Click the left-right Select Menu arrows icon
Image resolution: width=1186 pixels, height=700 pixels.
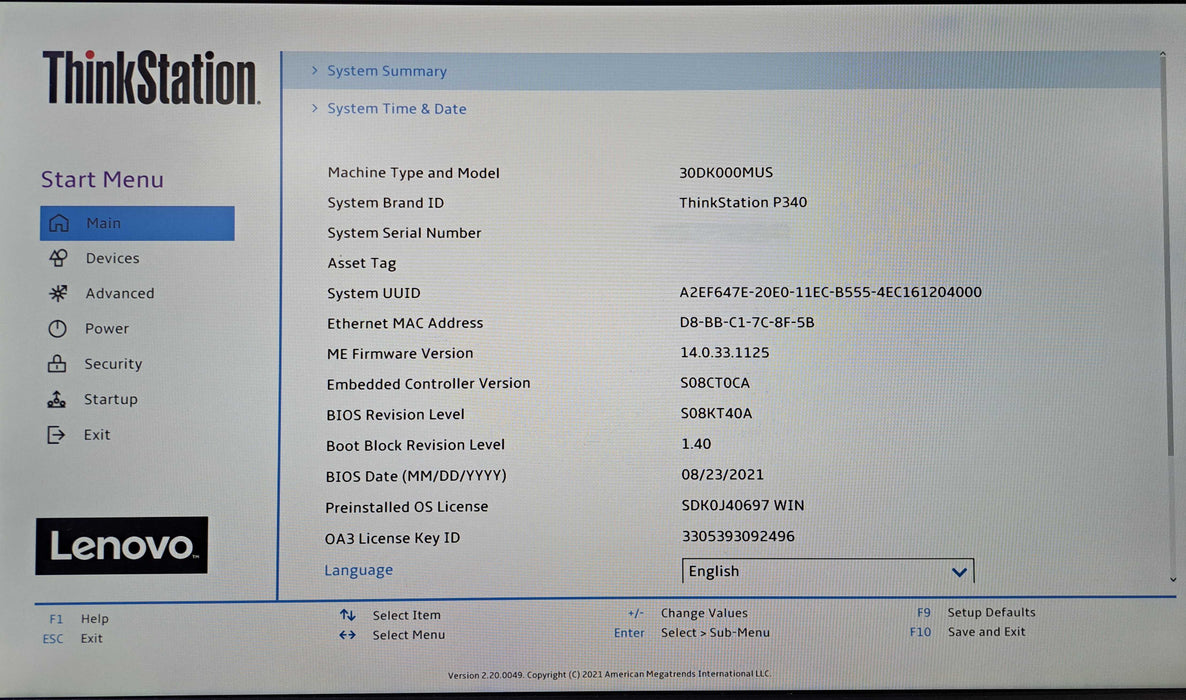coord(347,635)
